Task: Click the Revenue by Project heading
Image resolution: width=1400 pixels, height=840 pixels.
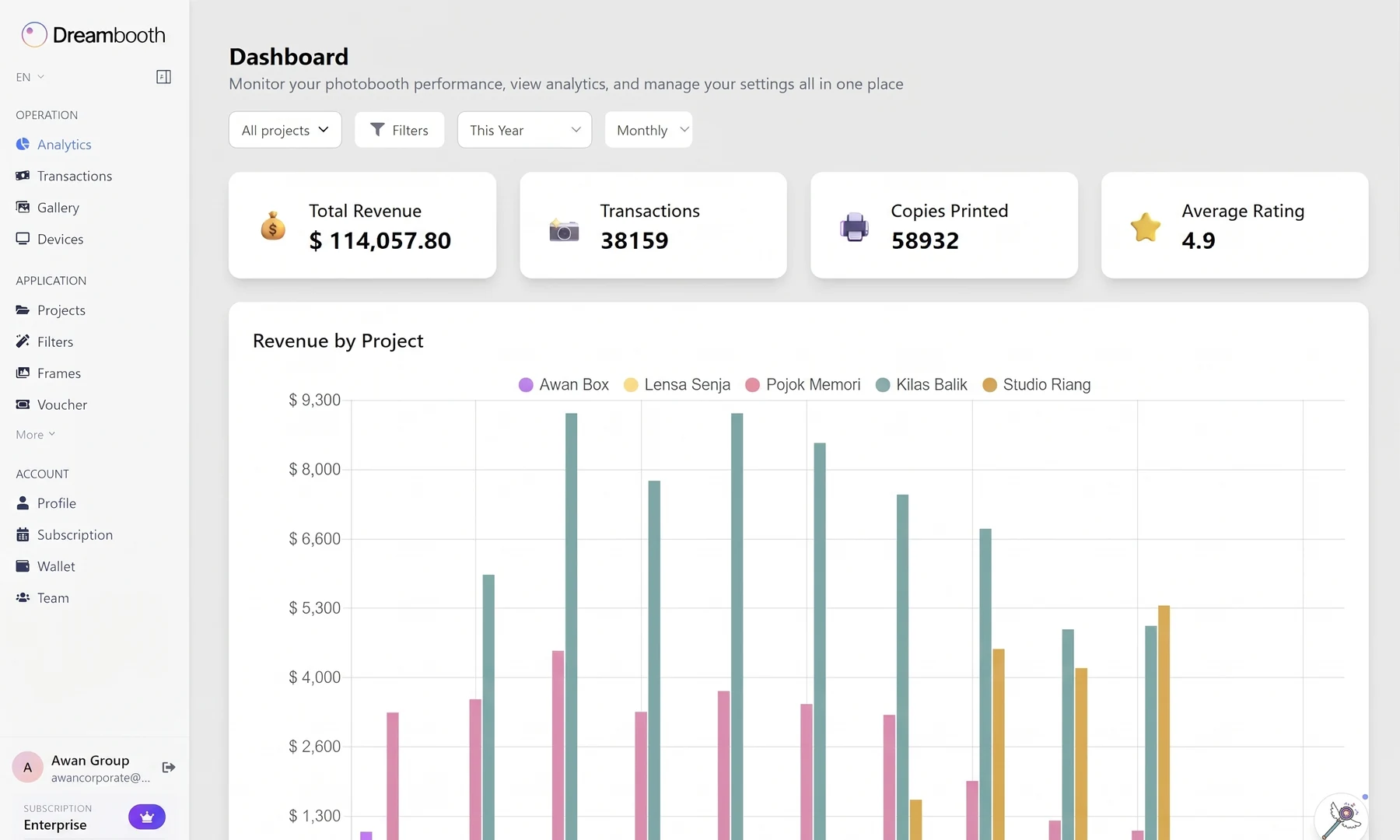Action: tap(338, 341)
